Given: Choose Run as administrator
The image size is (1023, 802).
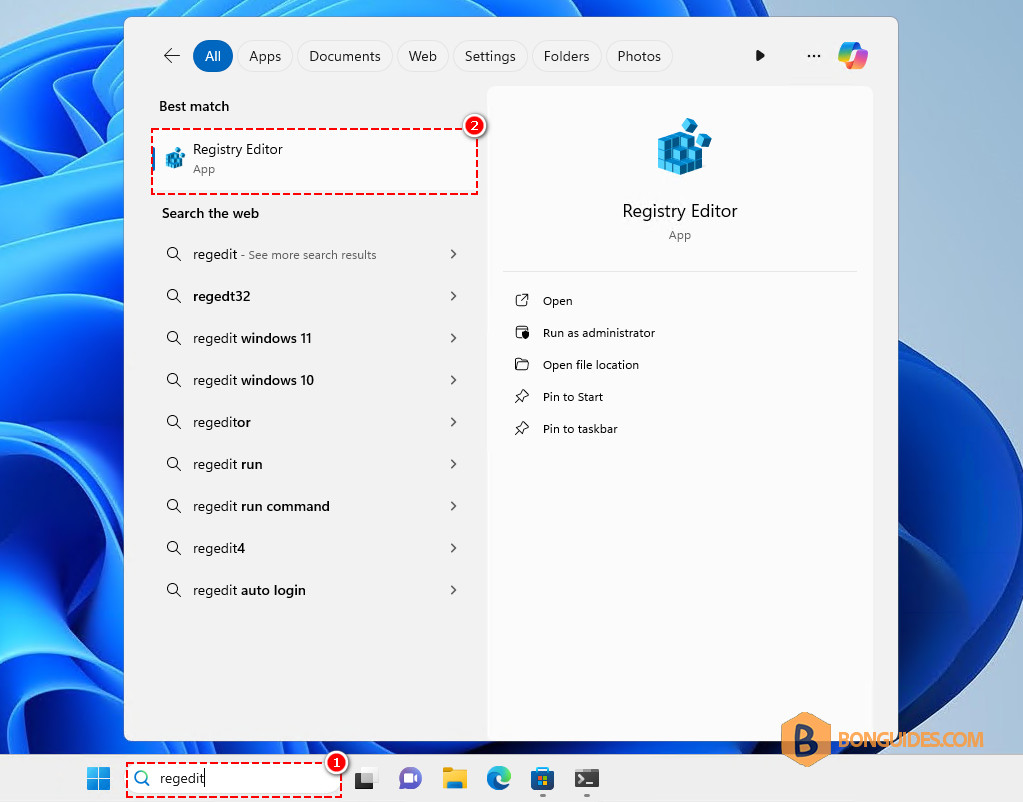Looking at the screenshot, I should (598, 333).
